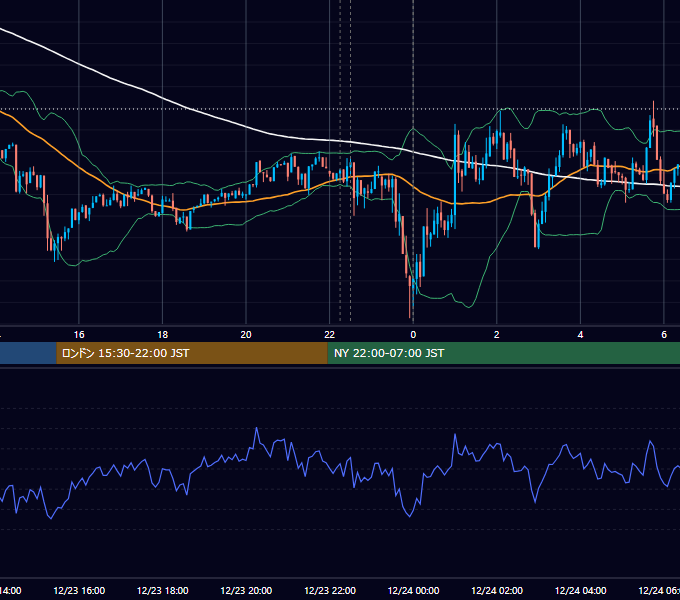
Task: Click the 22 hour axis label
Action: tap(330, 335)
